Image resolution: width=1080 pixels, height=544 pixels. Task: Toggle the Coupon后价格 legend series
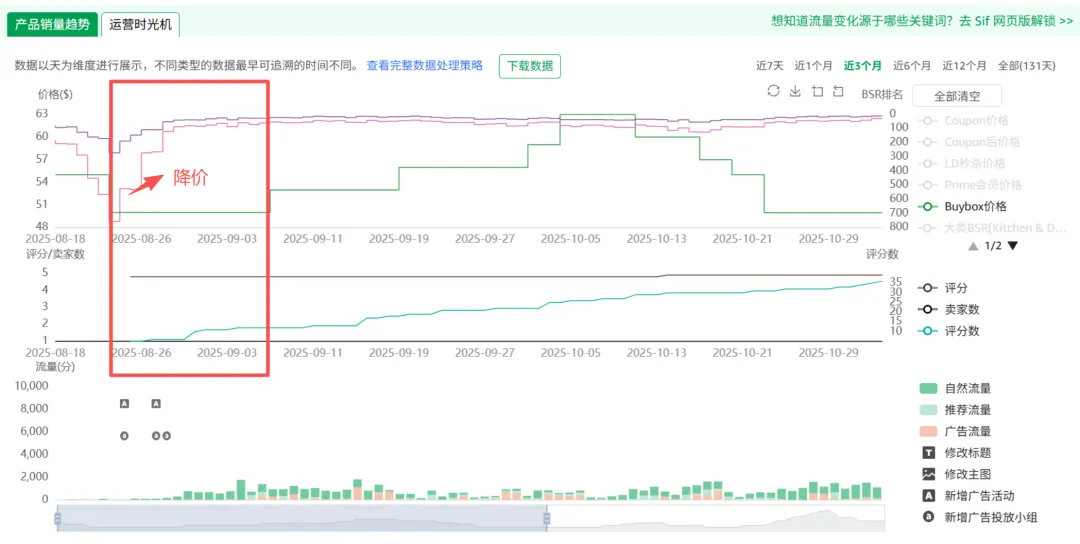click(969, 142)
